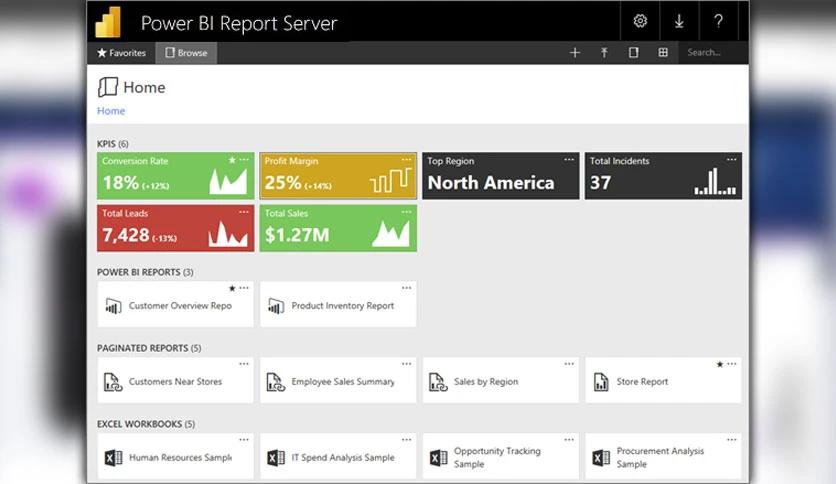836x484 pixels.
Task: Toggle favorite star on Store Report
Action: 720,364
